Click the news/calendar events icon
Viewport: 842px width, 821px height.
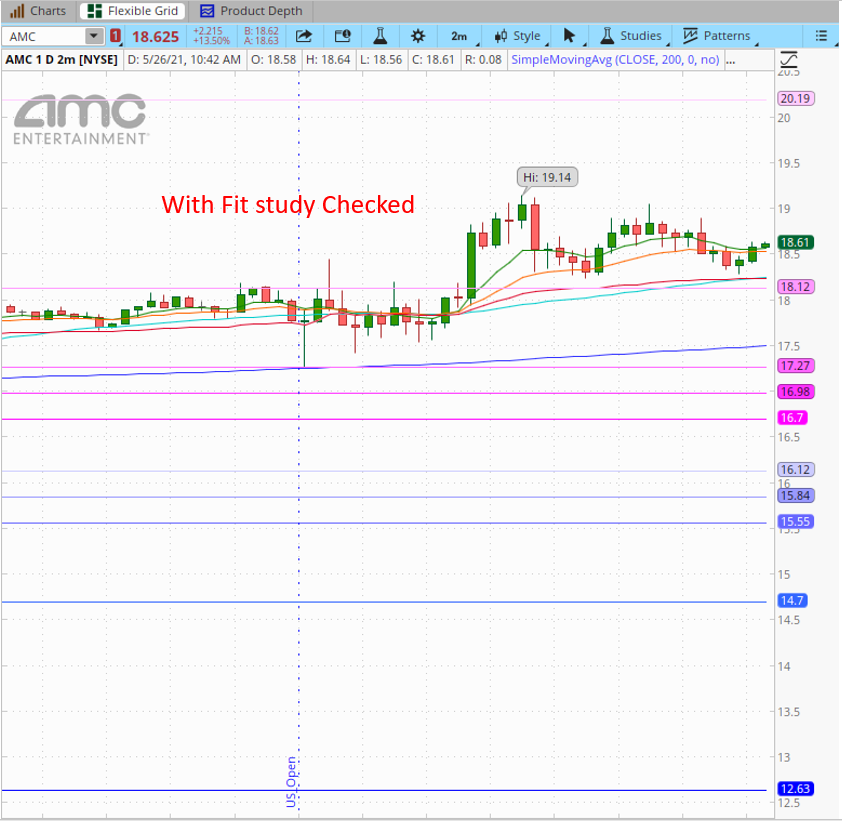point(343,36)
